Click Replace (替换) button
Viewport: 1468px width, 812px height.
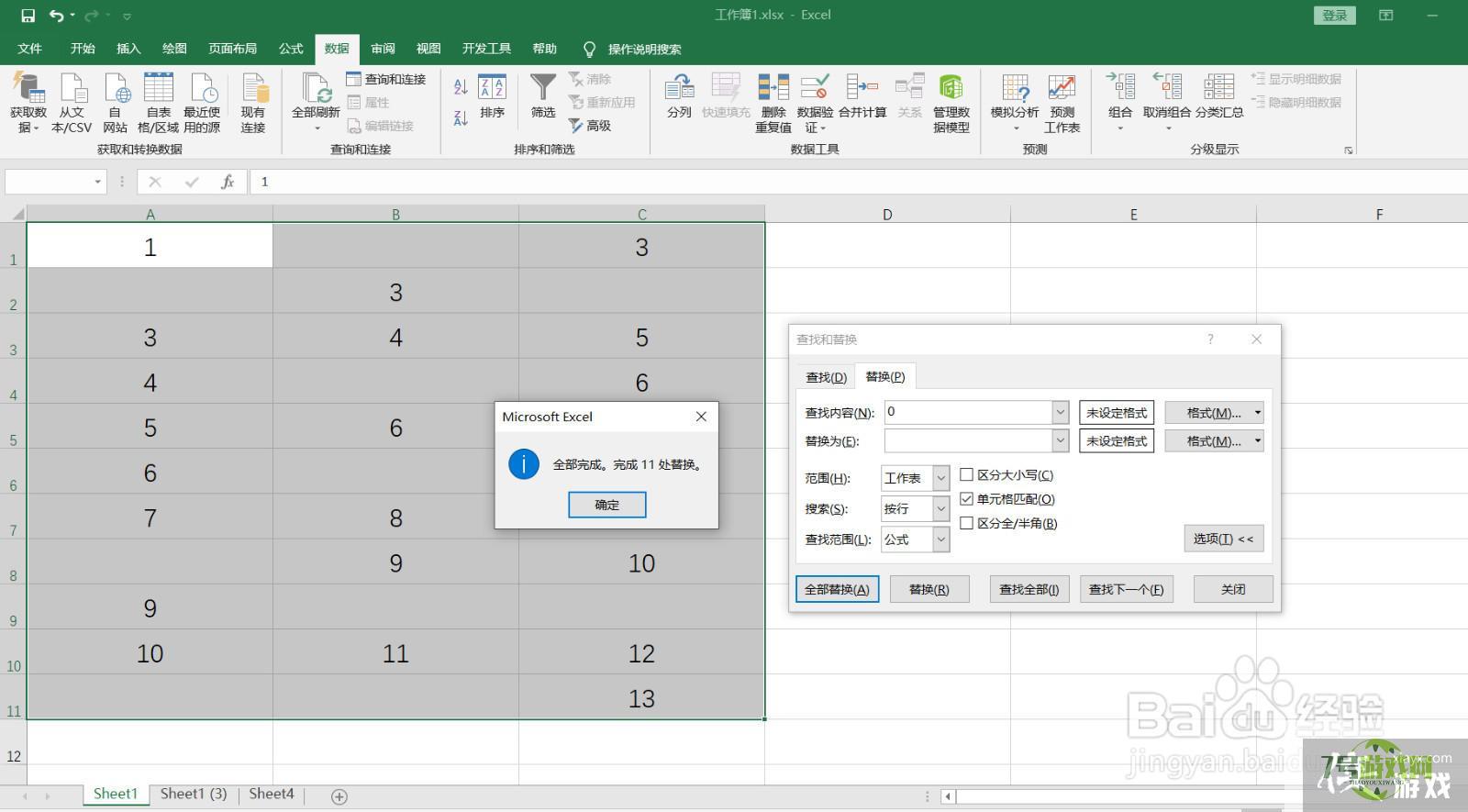tap(929, 589)
